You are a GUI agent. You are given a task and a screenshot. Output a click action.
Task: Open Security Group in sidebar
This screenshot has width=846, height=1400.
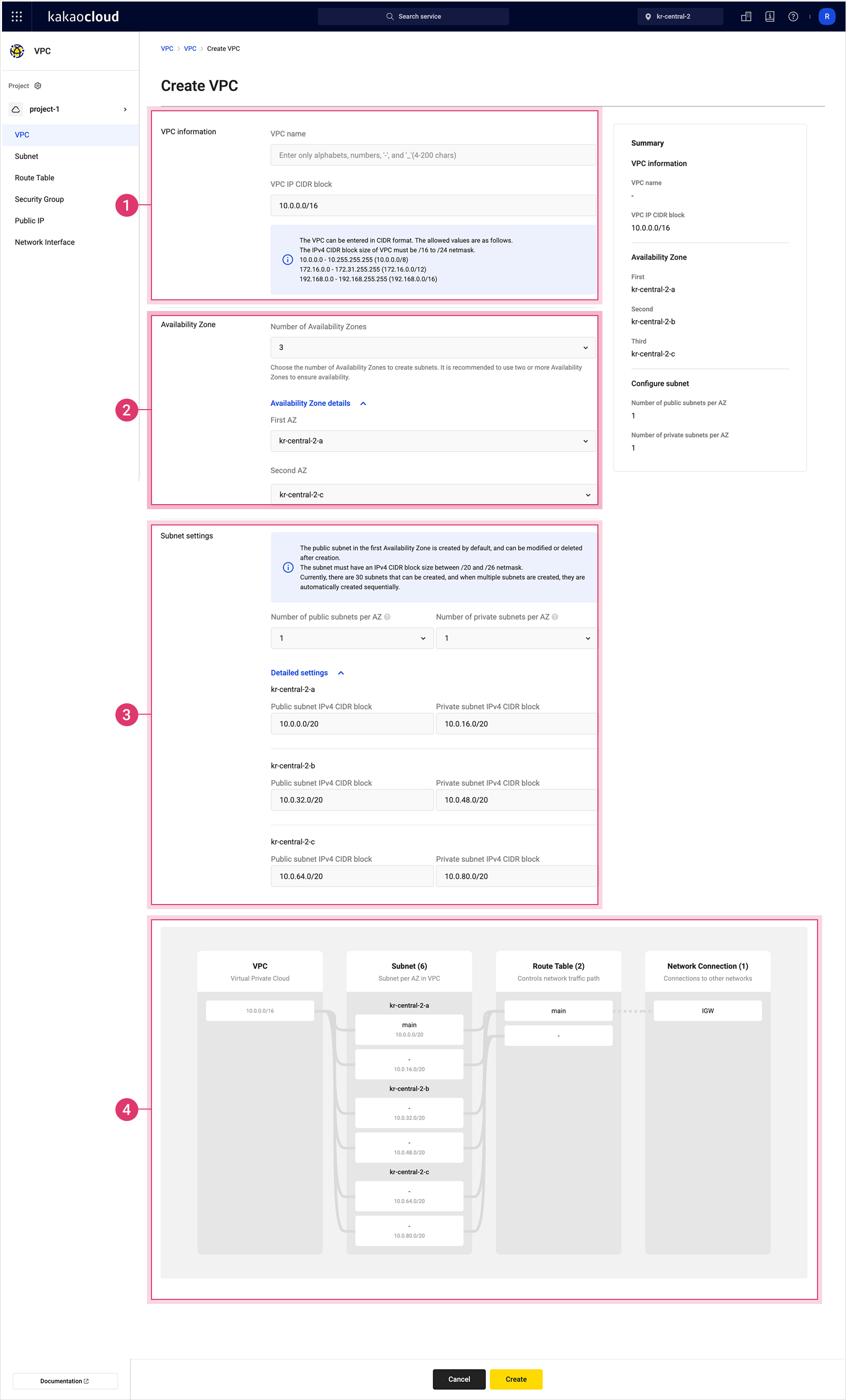coord(70,199)
